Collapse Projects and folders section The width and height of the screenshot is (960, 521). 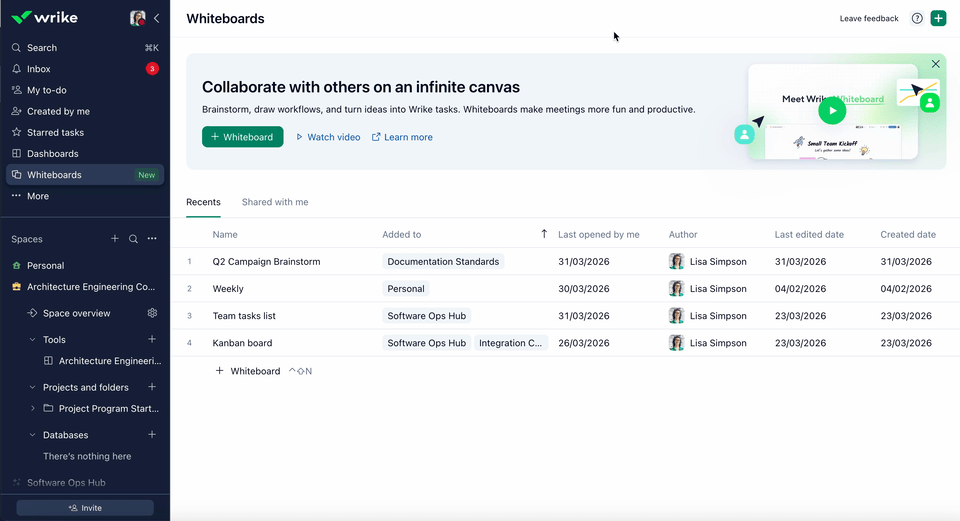pos(32,387)
